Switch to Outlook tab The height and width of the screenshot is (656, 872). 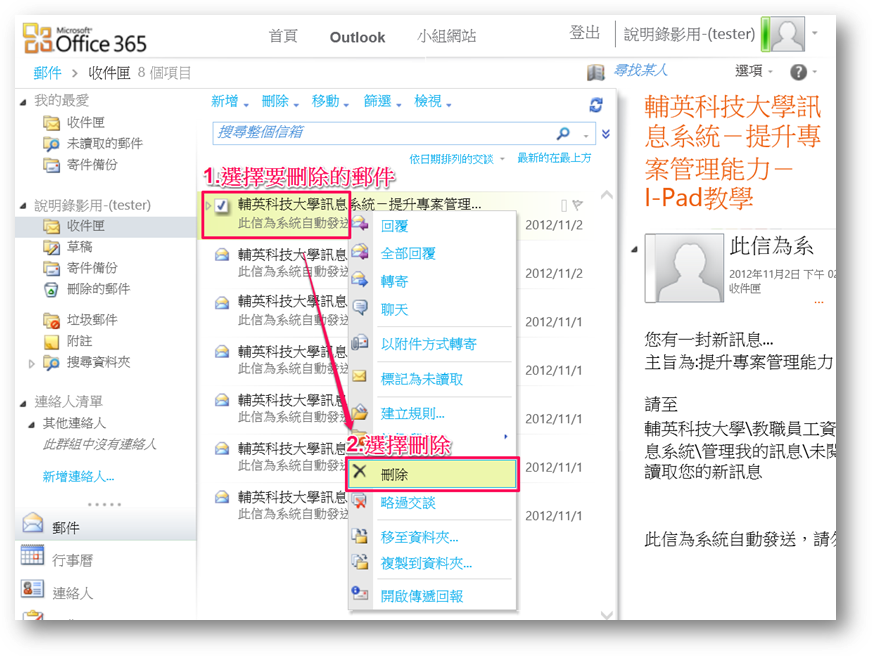357,37
